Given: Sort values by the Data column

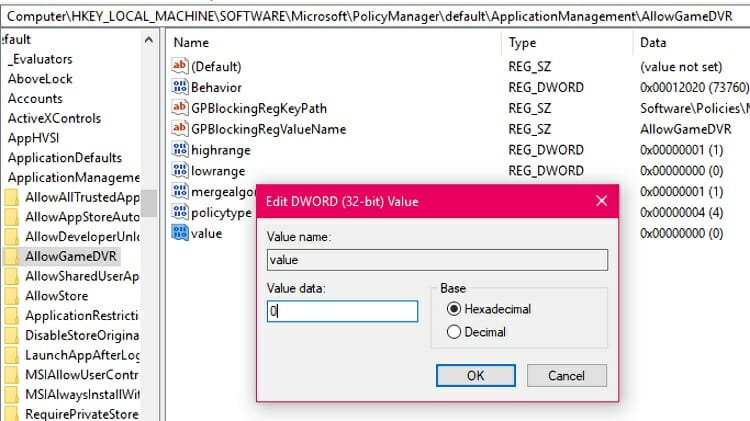Looking at the screenshot, I should 653,43.
